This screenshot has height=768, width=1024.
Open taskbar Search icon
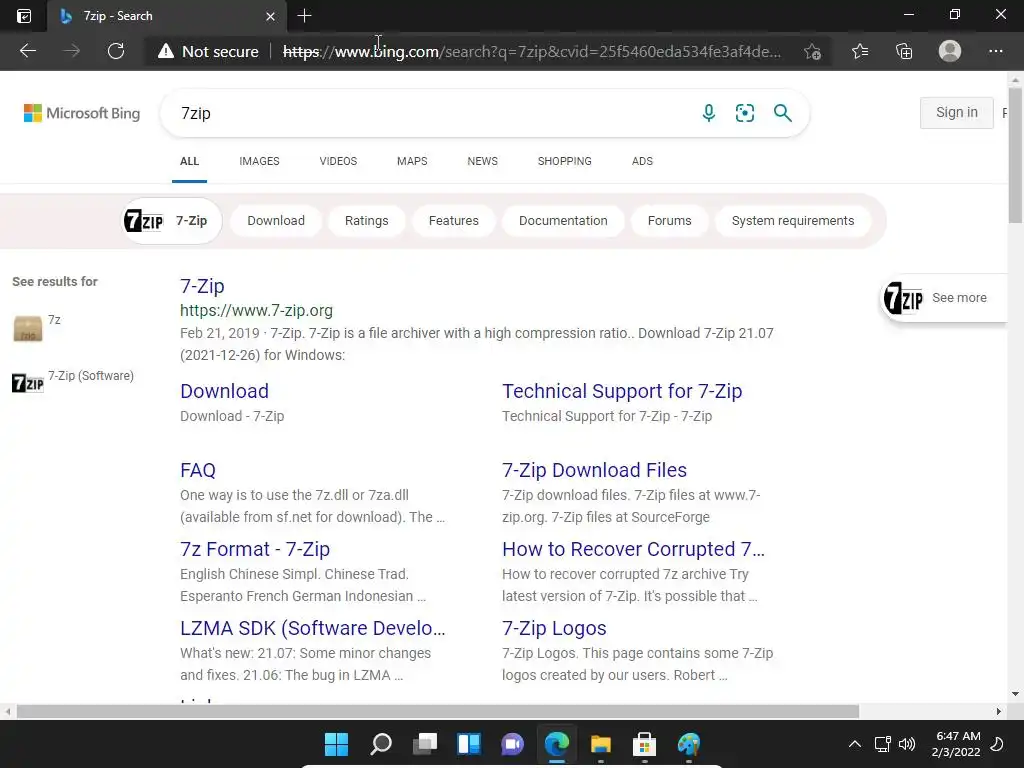[381, 744]
